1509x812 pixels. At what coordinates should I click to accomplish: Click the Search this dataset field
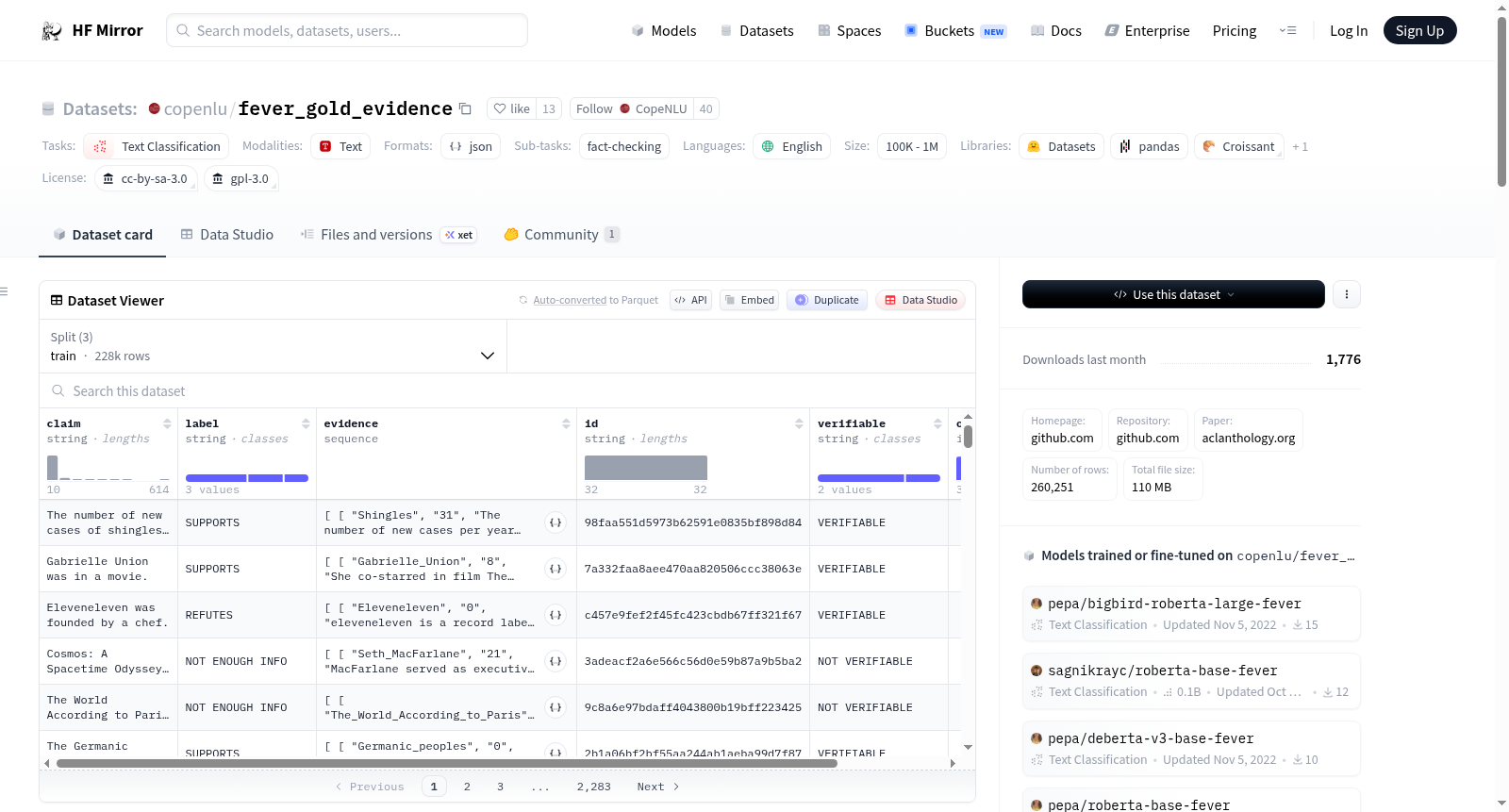tap(507, 390)
